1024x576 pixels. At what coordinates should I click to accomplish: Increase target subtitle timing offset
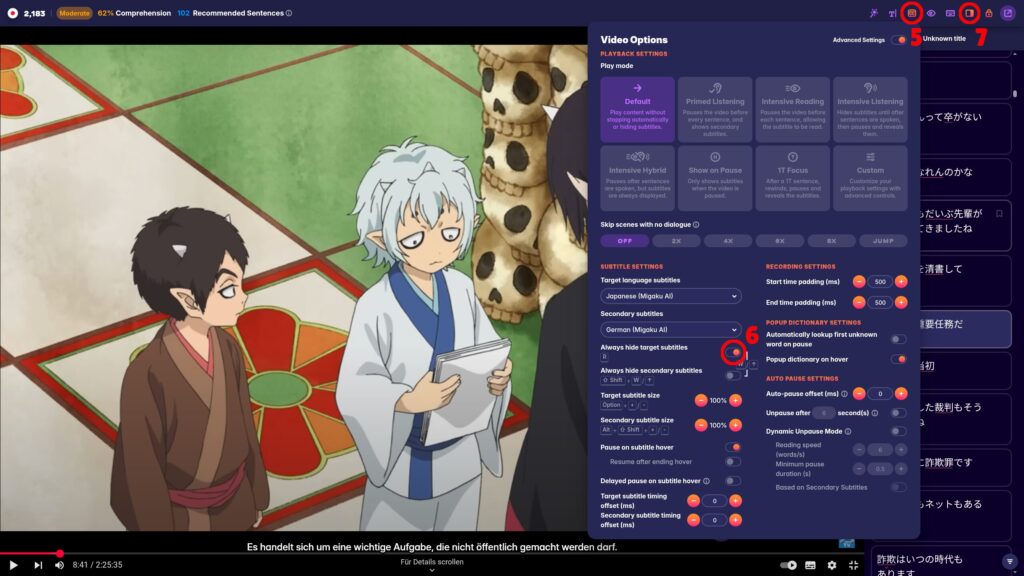[735, 501]
